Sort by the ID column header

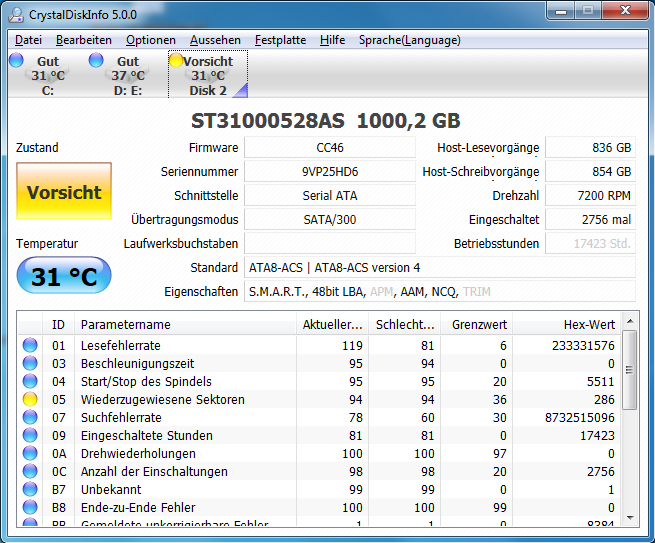58,325
